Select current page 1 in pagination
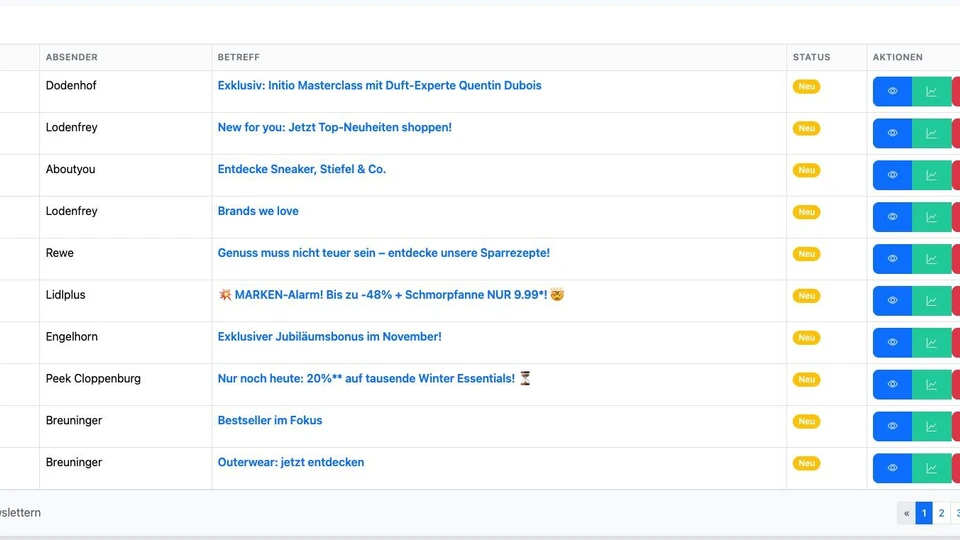This screenshot has height=540, width=960. coord(924,513)
